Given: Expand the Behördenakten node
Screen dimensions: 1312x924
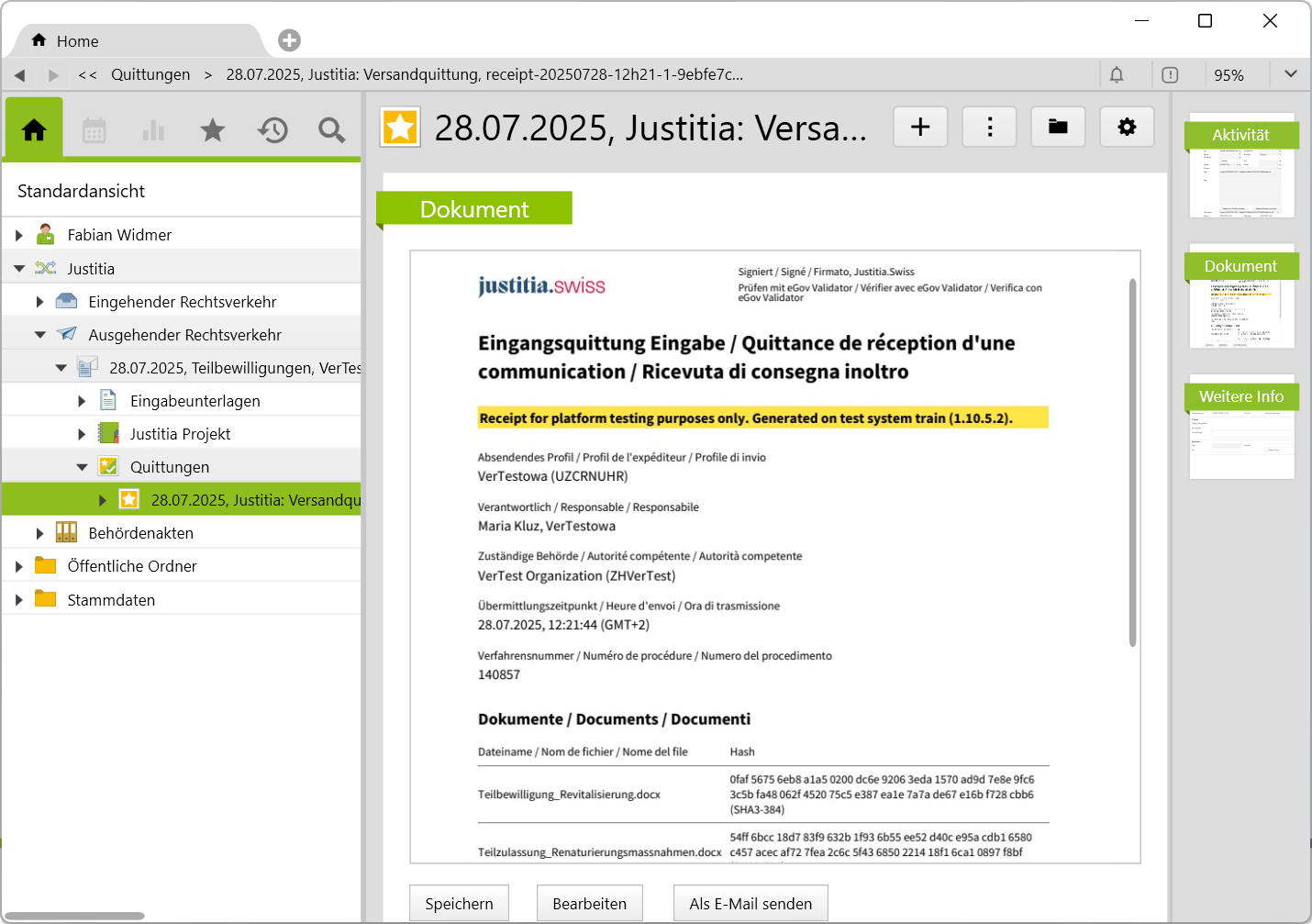Looking at the screenshot, I should tap(39, 532).
